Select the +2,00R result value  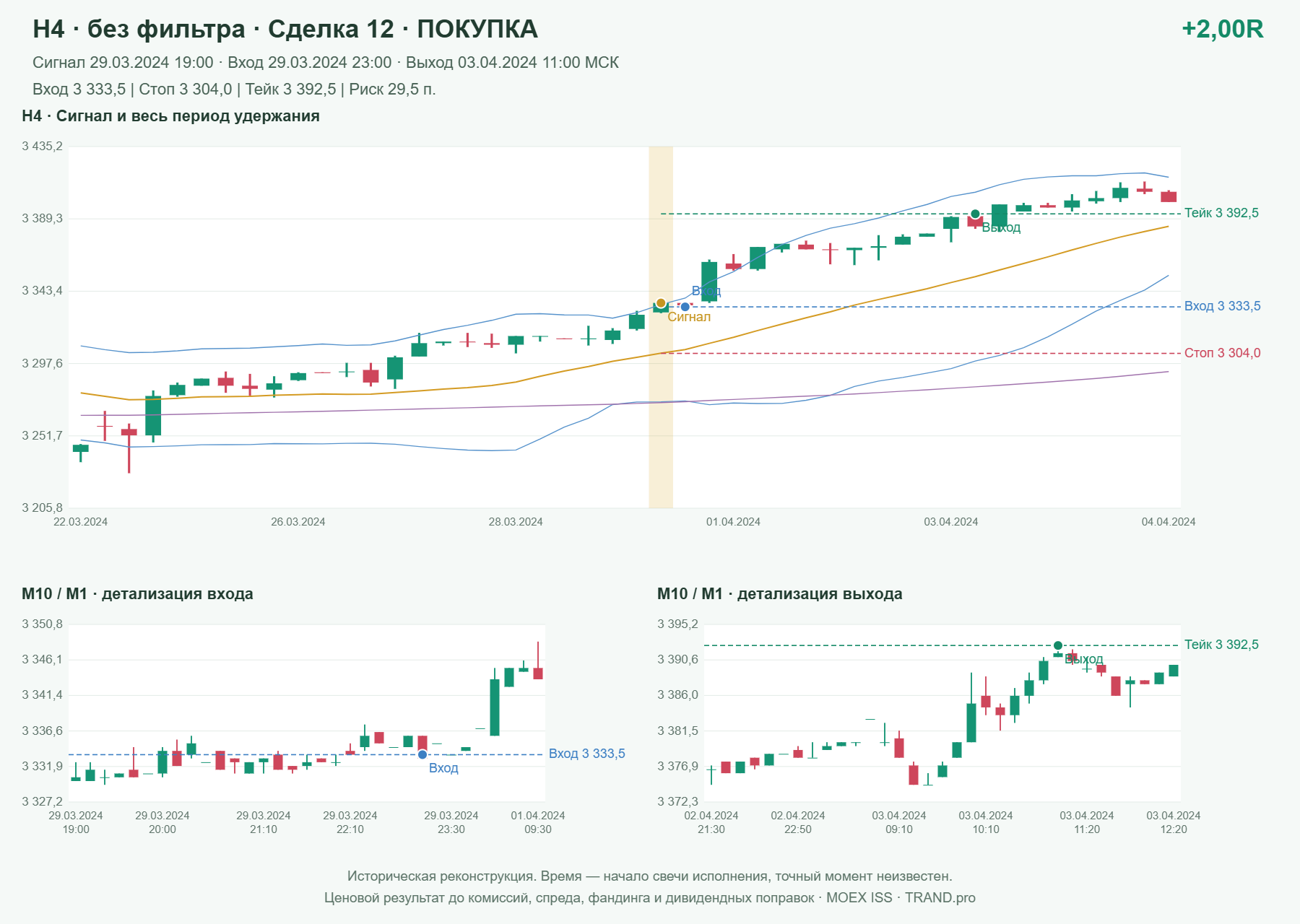[1223, 29]
